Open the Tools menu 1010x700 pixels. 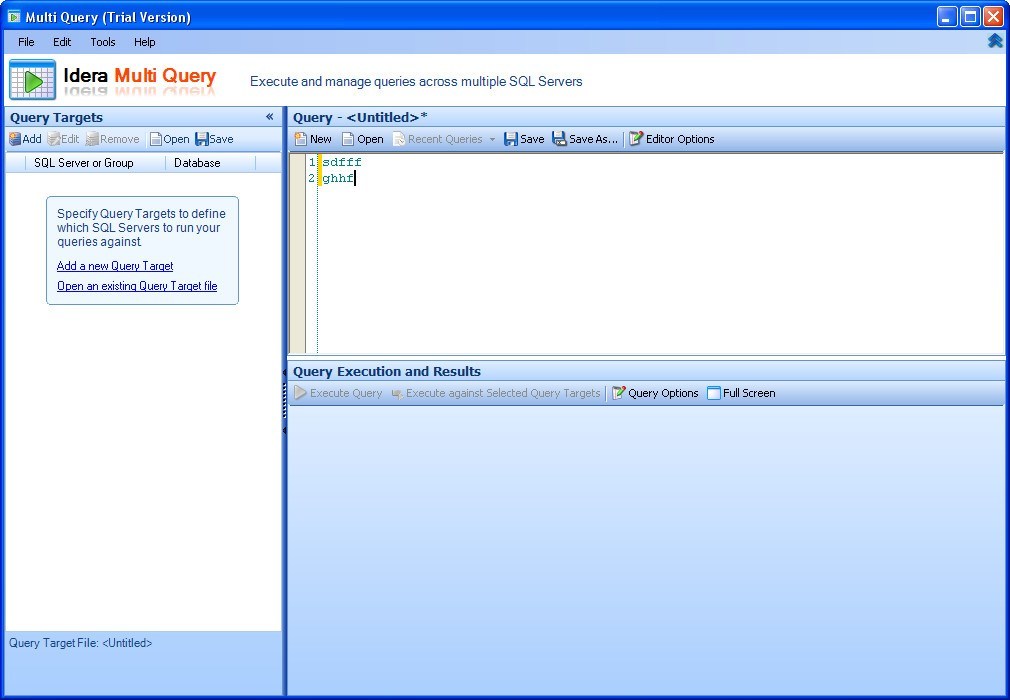click(103, 42)
